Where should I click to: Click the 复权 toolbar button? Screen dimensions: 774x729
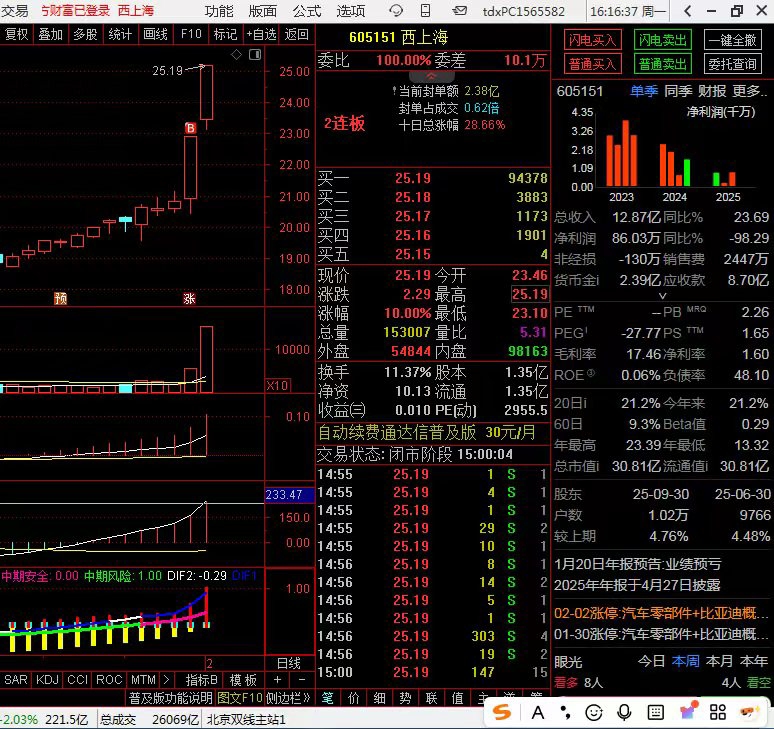pyautogui.click(x=16, y=34)
